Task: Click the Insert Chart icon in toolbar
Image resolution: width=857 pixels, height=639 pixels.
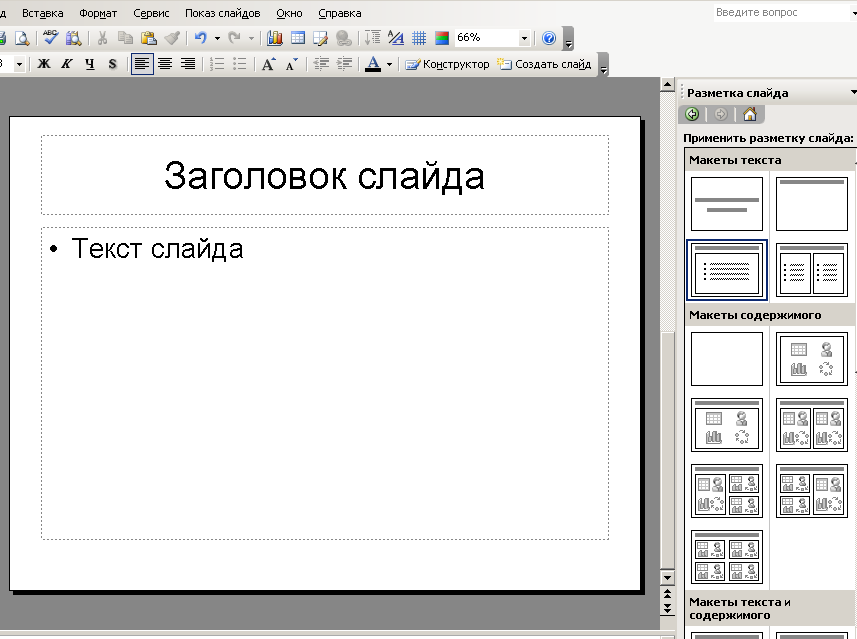Action: click(x=274, y=38)
